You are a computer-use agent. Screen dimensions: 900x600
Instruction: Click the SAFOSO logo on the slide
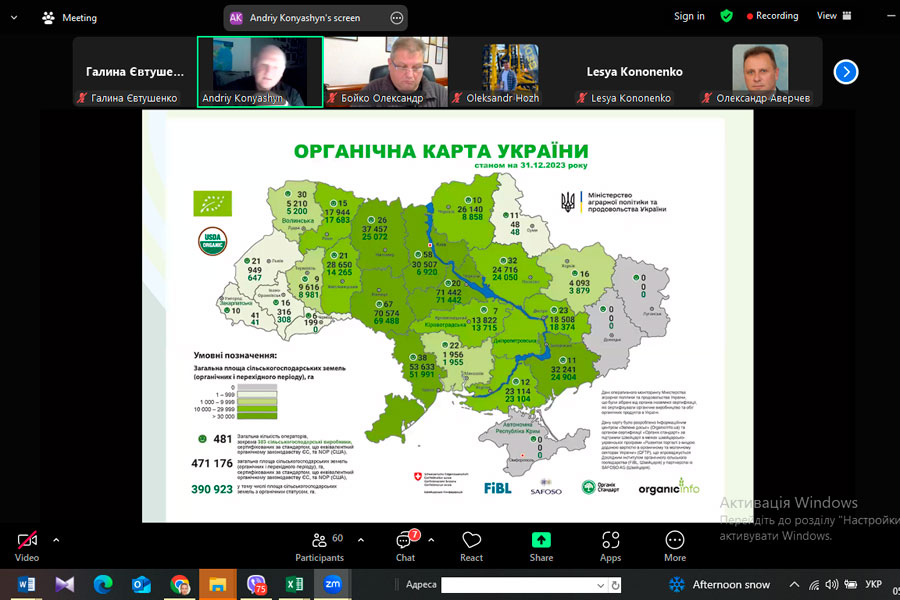[x=546, y=487]
